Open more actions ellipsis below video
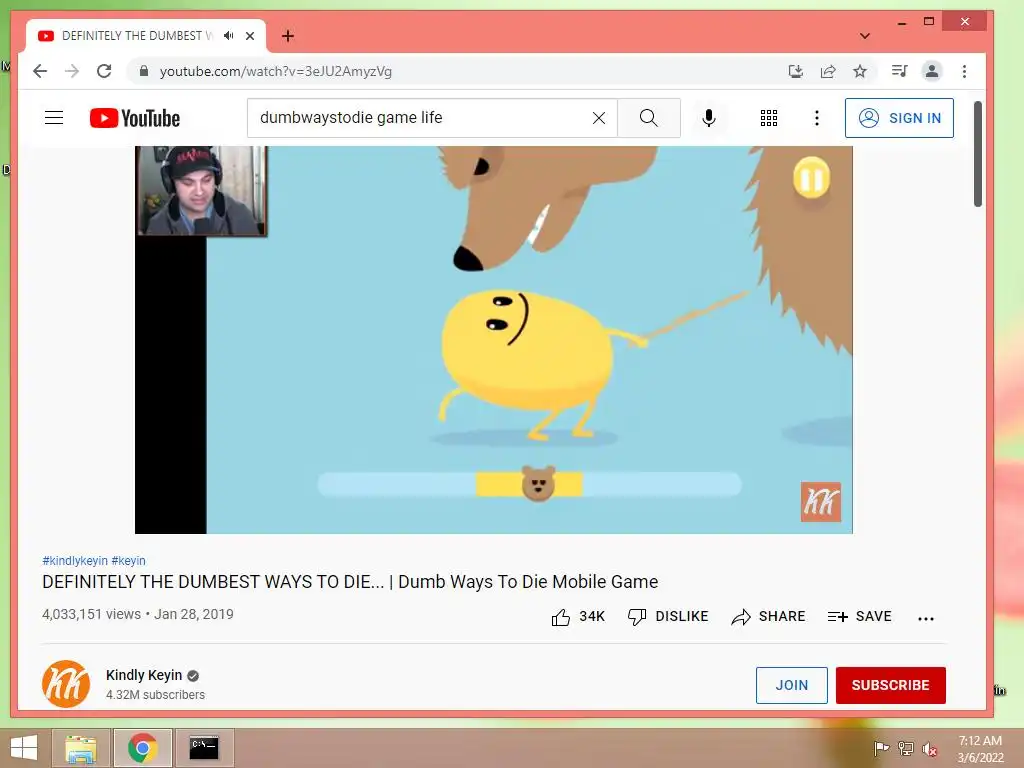Image resolution: width=1024 pixels, height=768 pixels. pyautogui.click(x=925, y=618)
